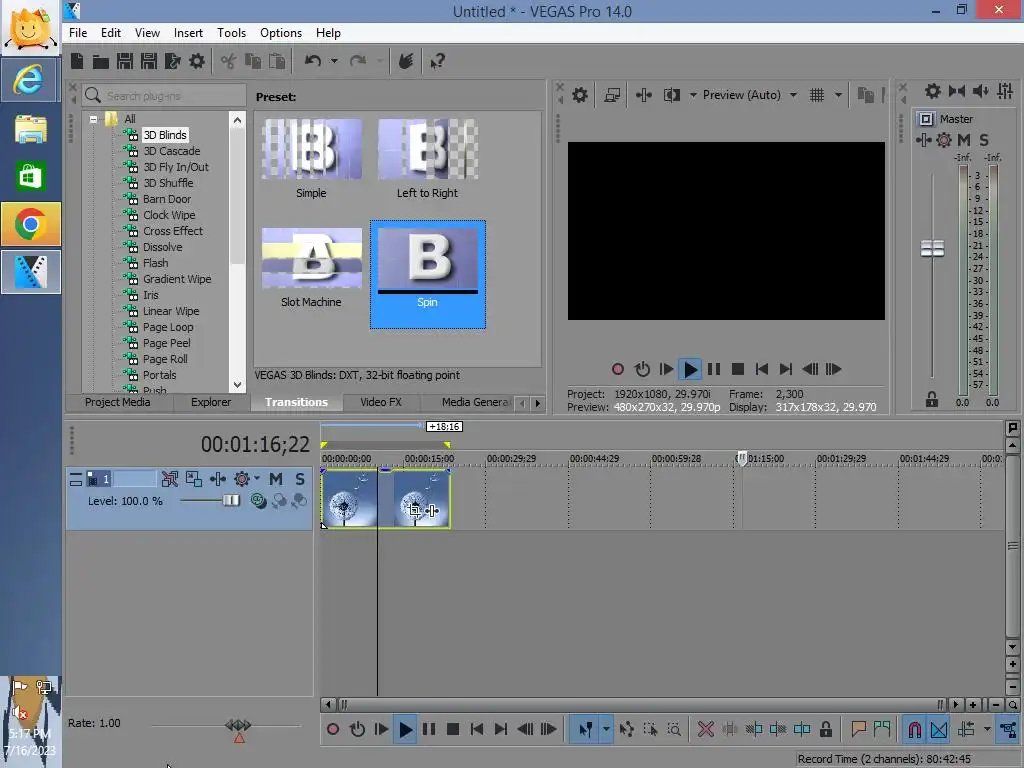Screen dimensions: 1024x768
Task: Insert a marker with the Marker icon
Action: [x=858, y=729]
